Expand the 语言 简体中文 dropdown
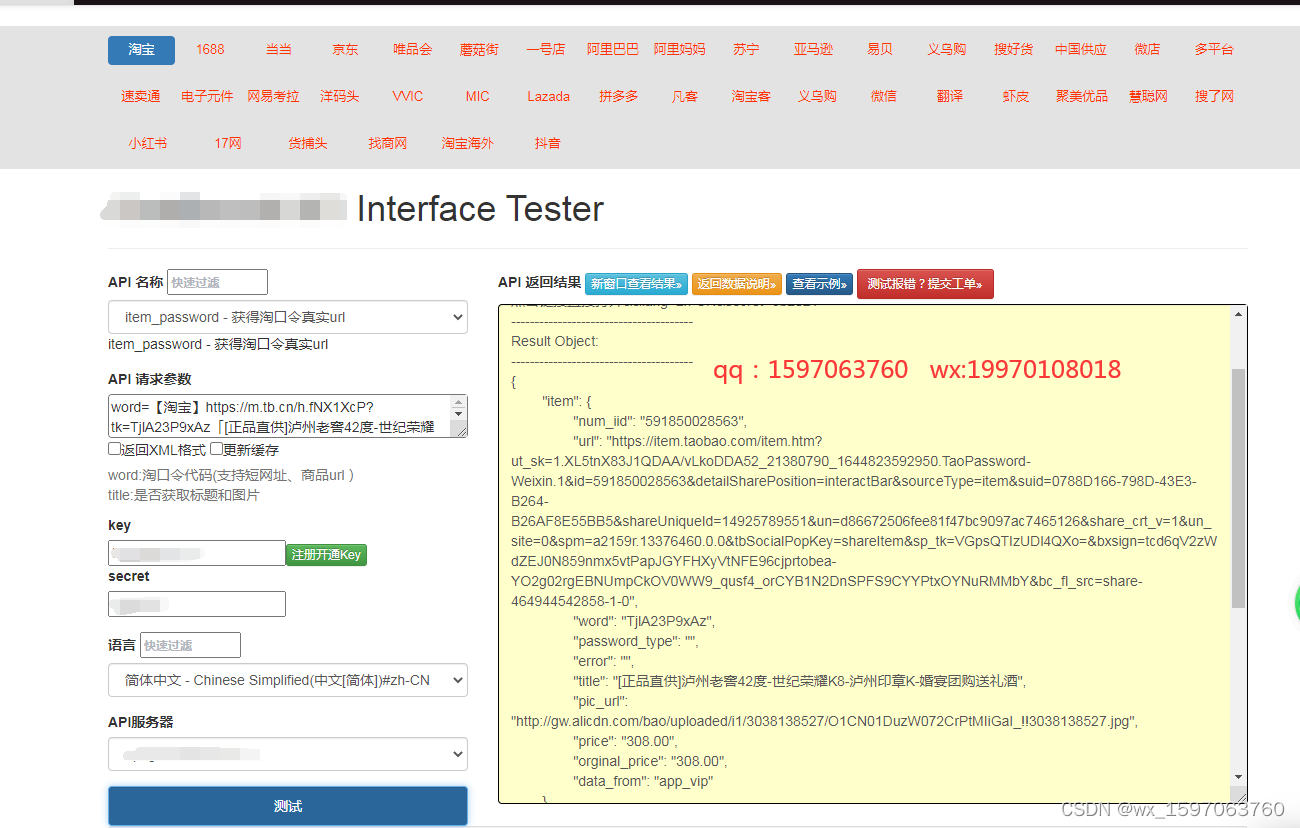The image size is (1300, 828). [x=288, y=680]
